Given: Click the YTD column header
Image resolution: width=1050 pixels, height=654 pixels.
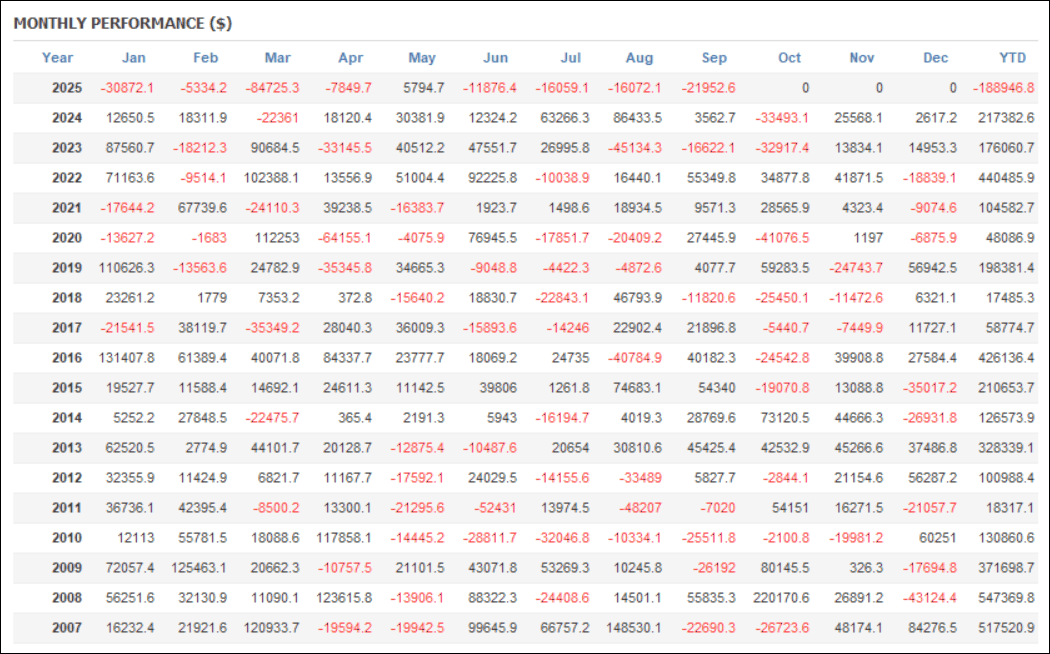Looking at the screenshot, I should tap(1012, 58).
